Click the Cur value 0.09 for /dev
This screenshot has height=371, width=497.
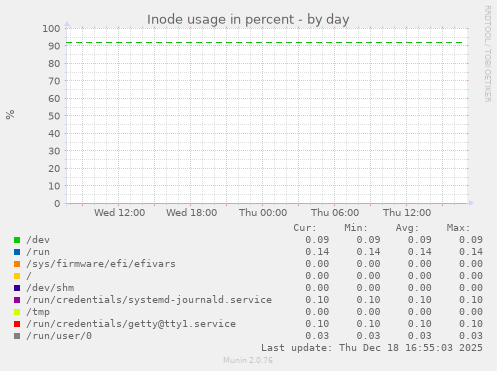(317, 240)
